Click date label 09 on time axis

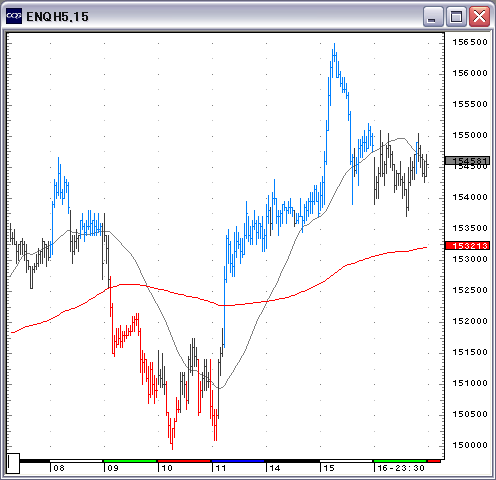pos(113,468)
